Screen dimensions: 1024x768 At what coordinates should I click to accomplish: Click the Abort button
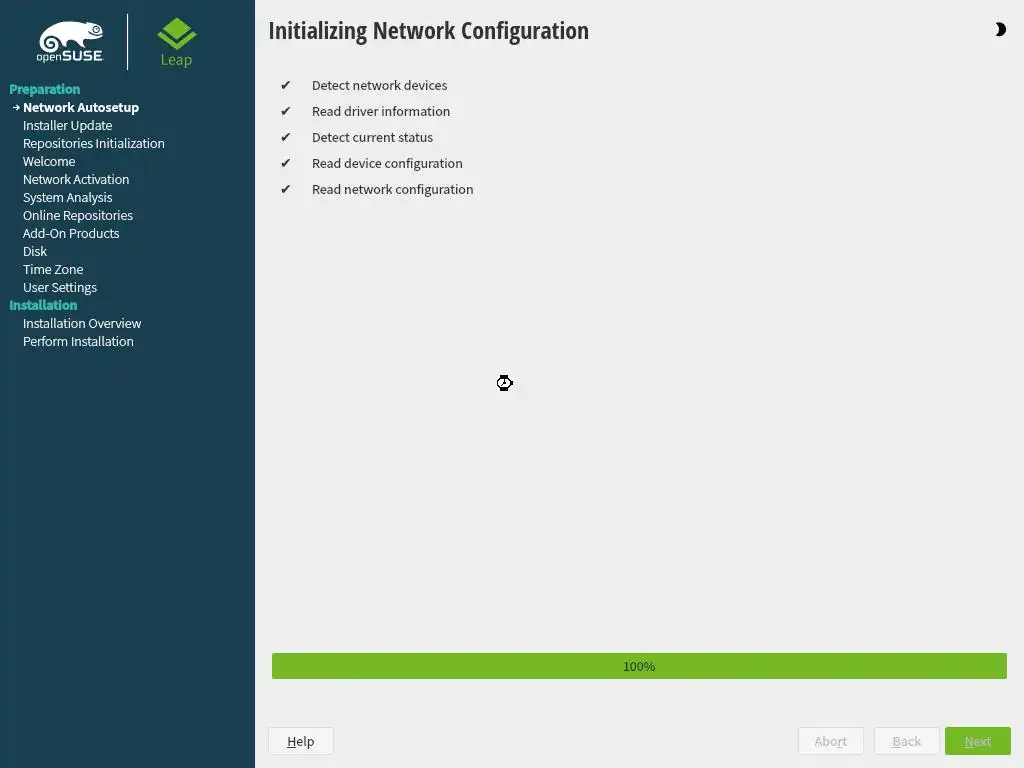point(831,741)
